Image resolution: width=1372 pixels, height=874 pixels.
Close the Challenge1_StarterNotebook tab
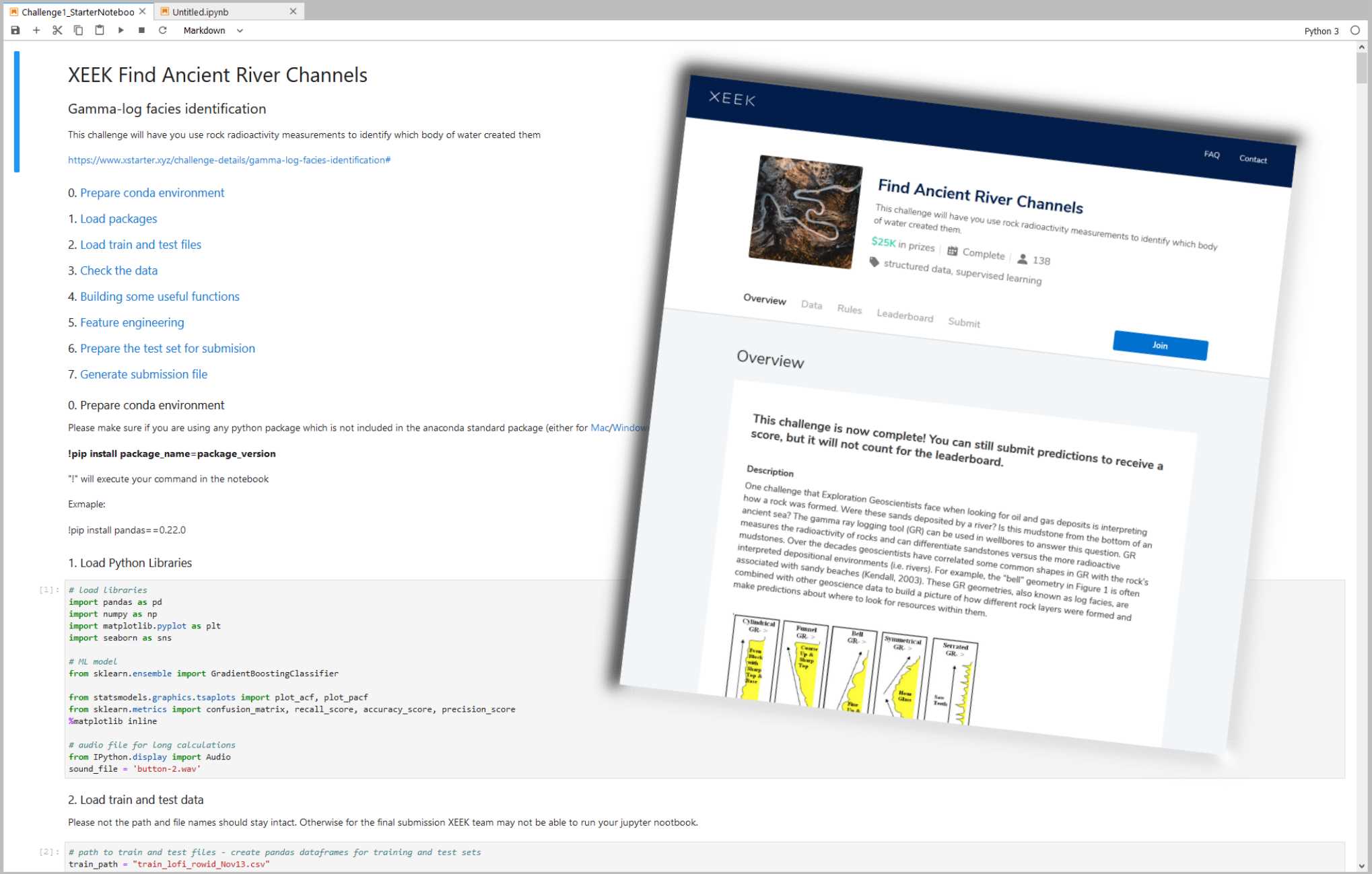coord(142,11)
